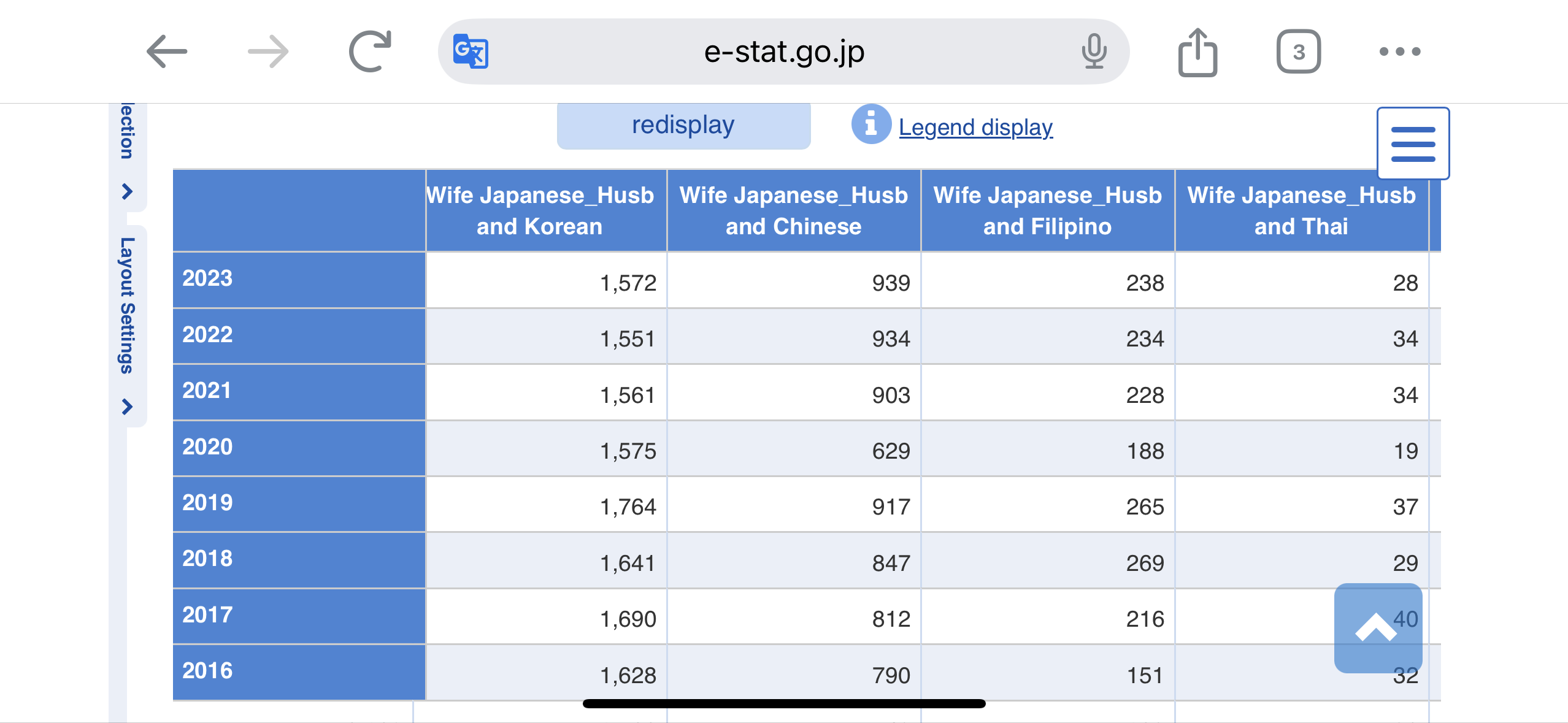Open the hamburger menu button
The image size is (1568, 723).
(1413, 143)
